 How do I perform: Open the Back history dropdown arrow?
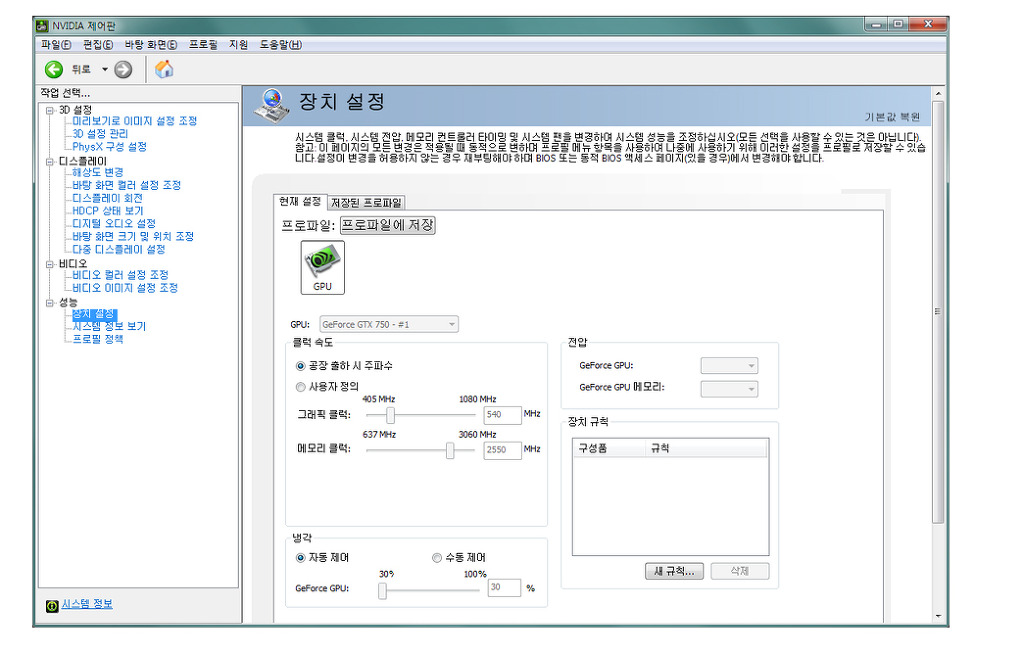tap(104, 69)
